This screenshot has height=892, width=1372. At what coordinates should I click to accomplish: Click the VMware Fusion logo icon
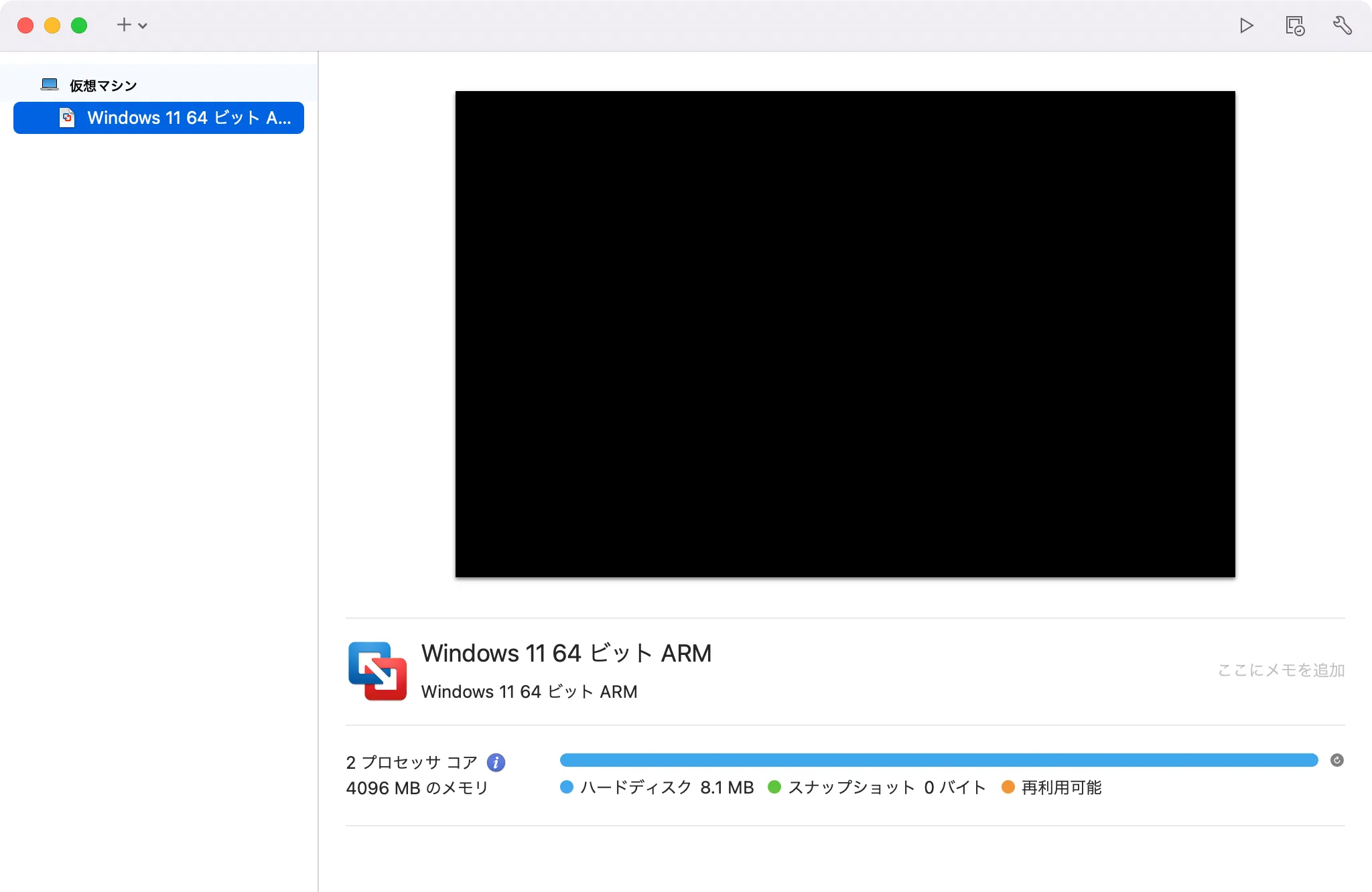[377, 671]
